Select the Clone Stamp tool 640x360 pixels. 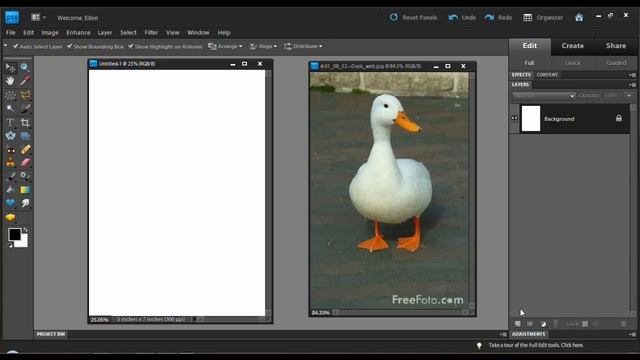[10, 163]
